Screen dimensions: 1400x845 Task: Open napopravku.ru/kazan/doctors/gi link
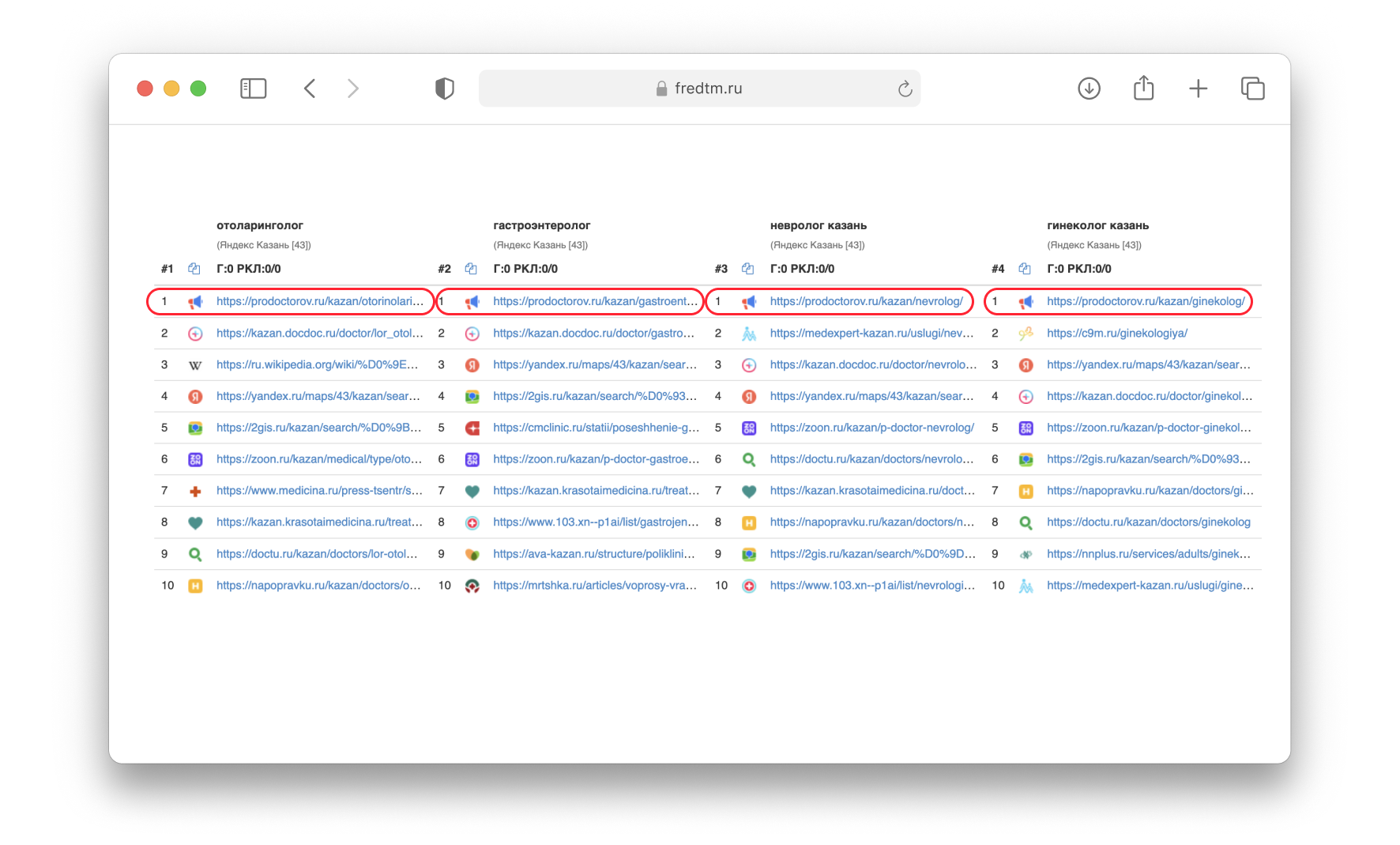(1150, 491)
